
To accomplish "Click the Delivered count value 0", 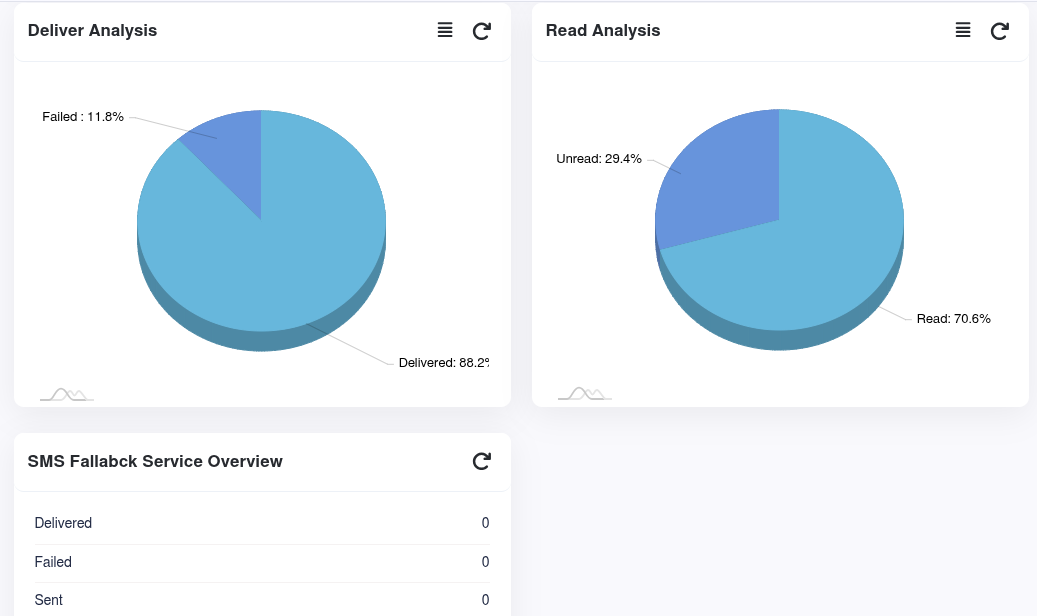I will pyautogui.click(x=485, y=523).
